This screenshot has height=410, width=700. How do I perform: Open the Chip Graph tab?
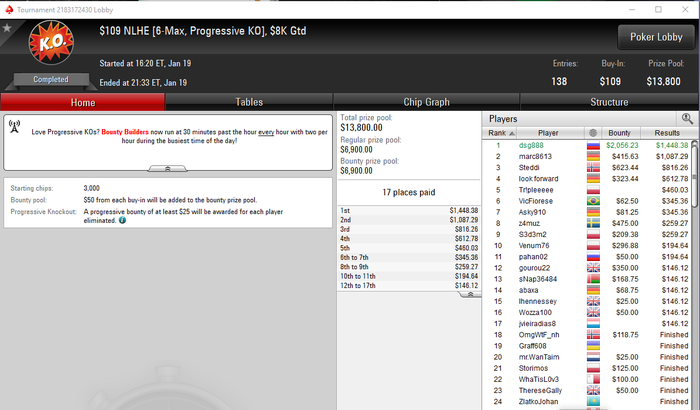(x=426, y=102)
